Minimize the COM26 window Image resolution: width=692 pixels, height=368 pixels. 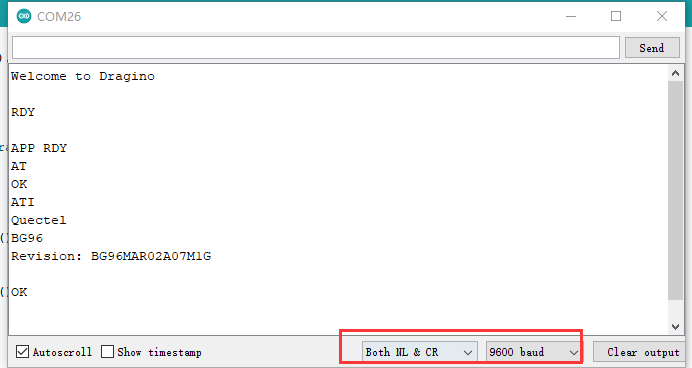[571, 16]
